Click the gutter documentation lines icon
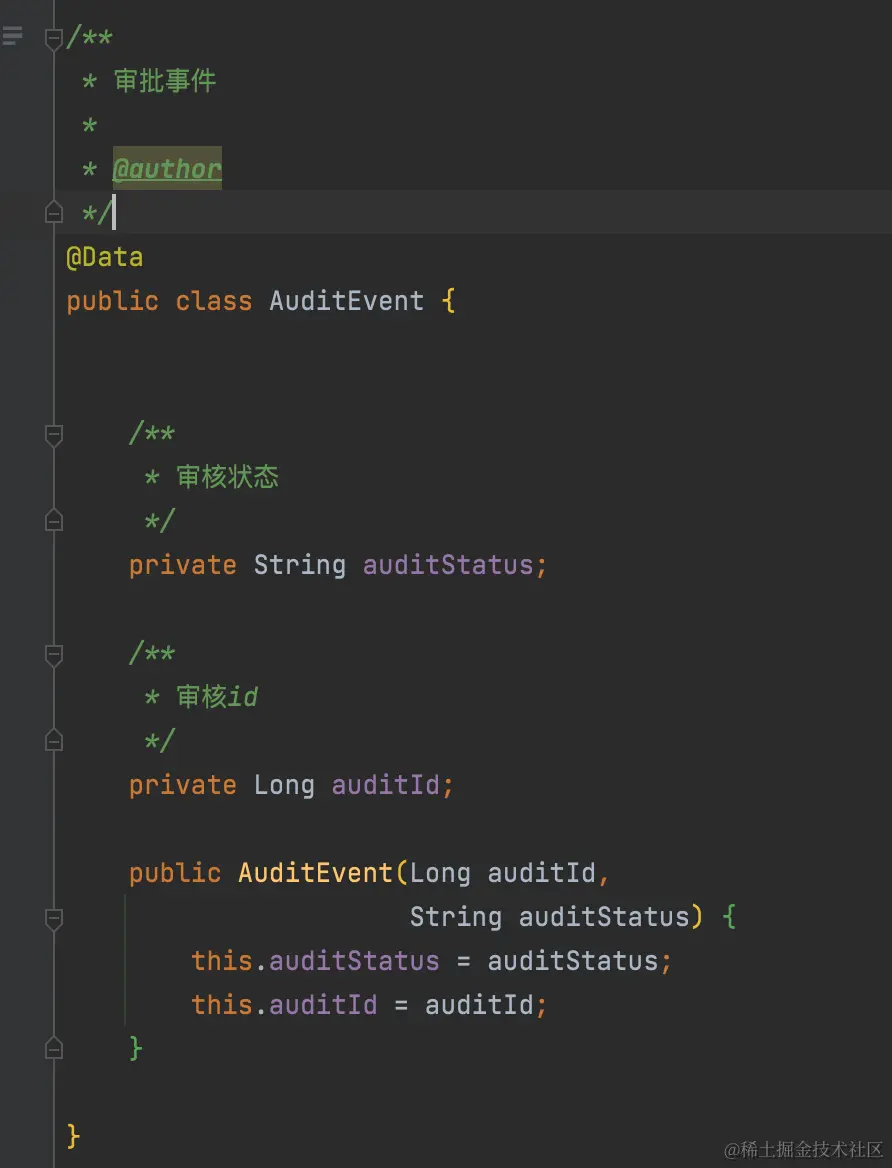This screenshot has height=1168, width=892. tap(12, 36)
